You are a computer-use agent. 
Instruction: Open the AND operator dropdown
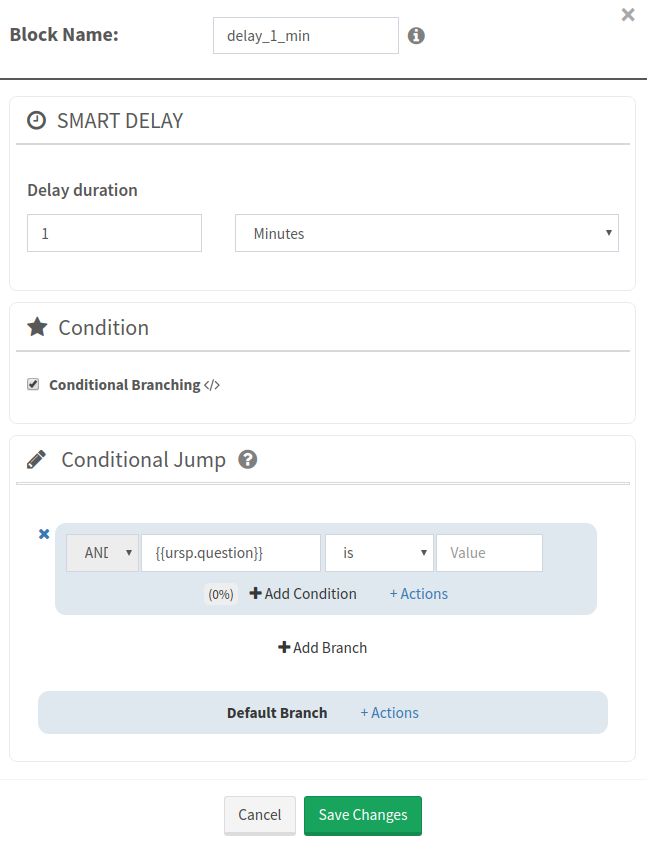(x=102, y=553)
